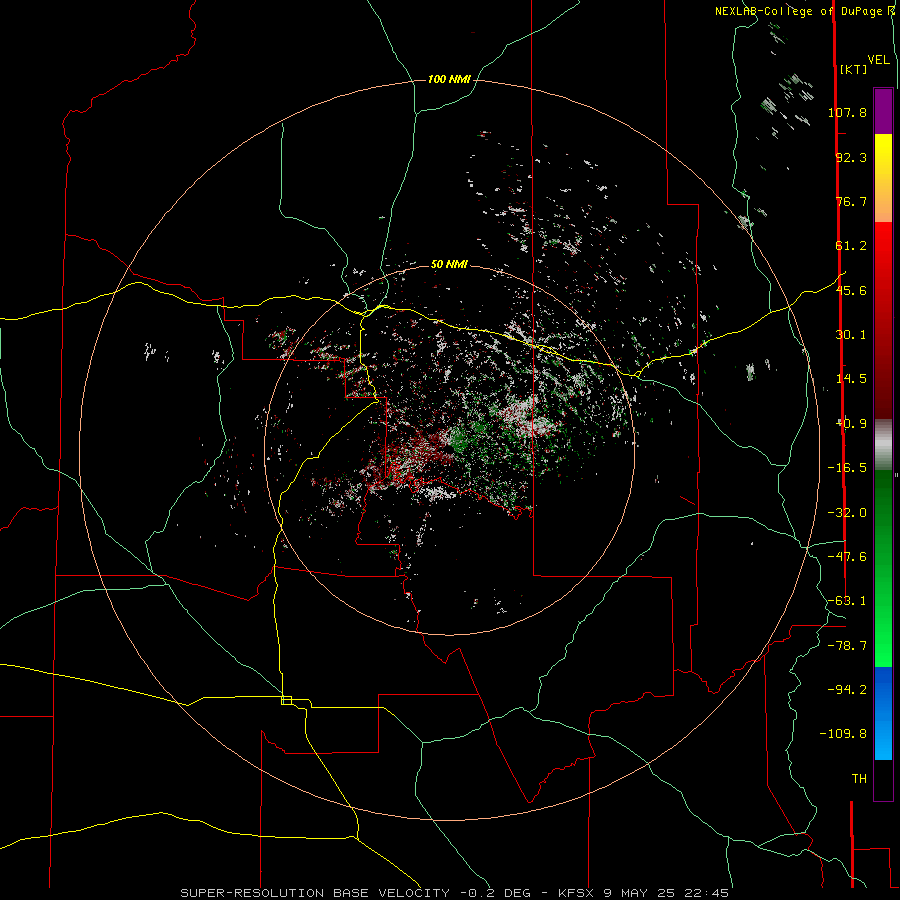Click the 14.5 velocity scale value
Viewport: 900px width, 900px height.
851,379
